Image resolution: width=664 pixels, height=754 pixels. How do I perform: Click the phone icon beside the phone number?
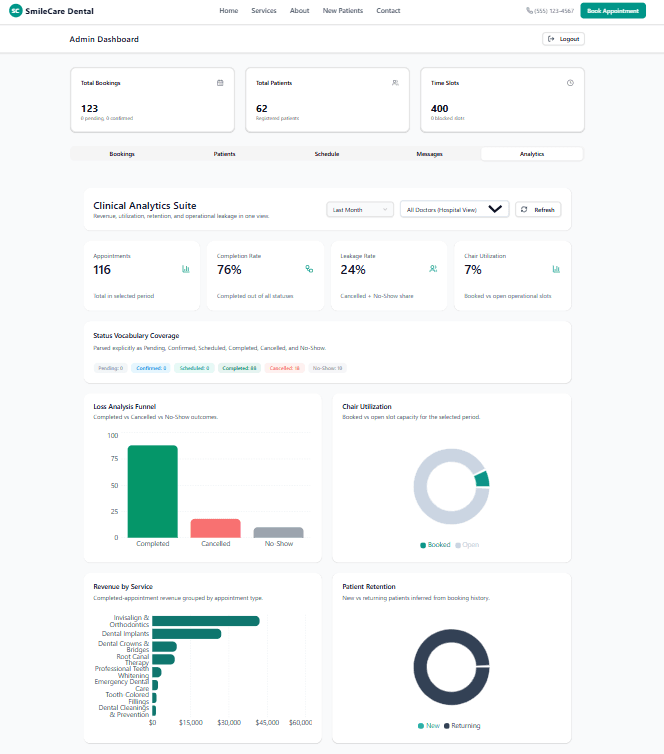[x=529, y=11]
